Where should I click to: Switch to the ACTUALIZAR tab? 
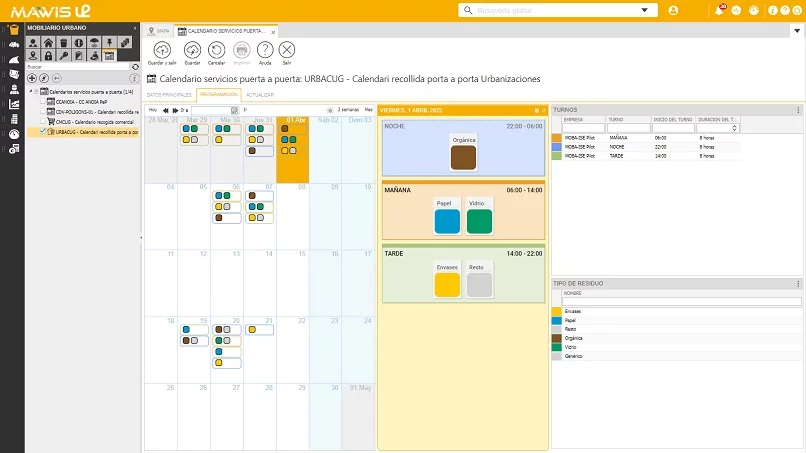(x=259, y=94)
